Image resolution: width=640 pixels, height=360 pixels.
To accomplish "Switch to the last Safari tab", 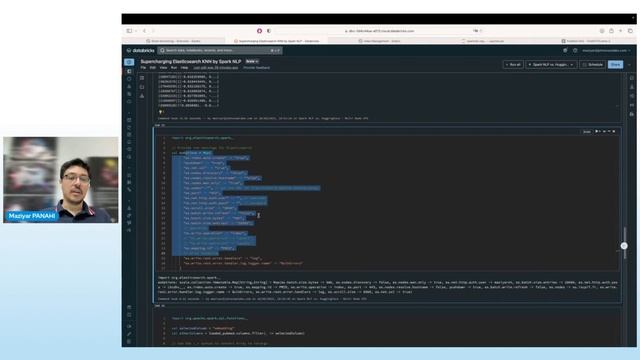I will (585, 41).
